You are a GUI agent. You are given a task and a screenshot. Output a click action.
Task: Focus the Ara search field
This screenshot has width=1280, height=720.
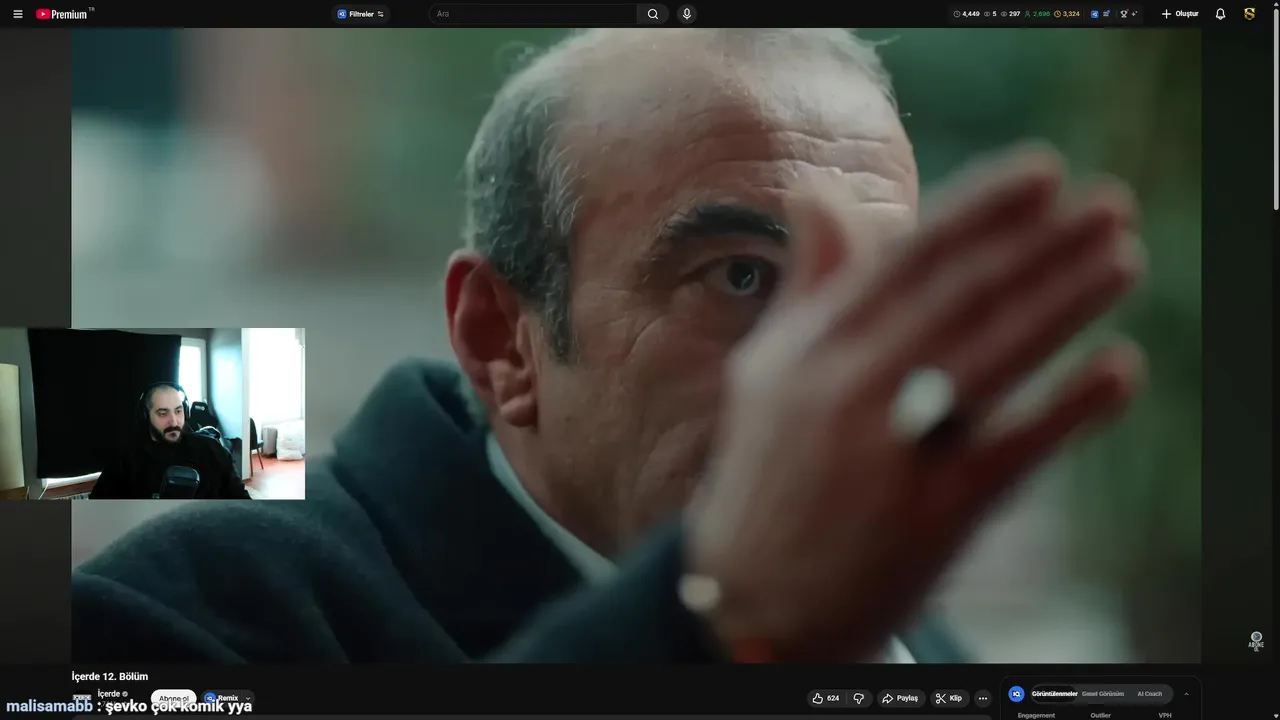533,14
